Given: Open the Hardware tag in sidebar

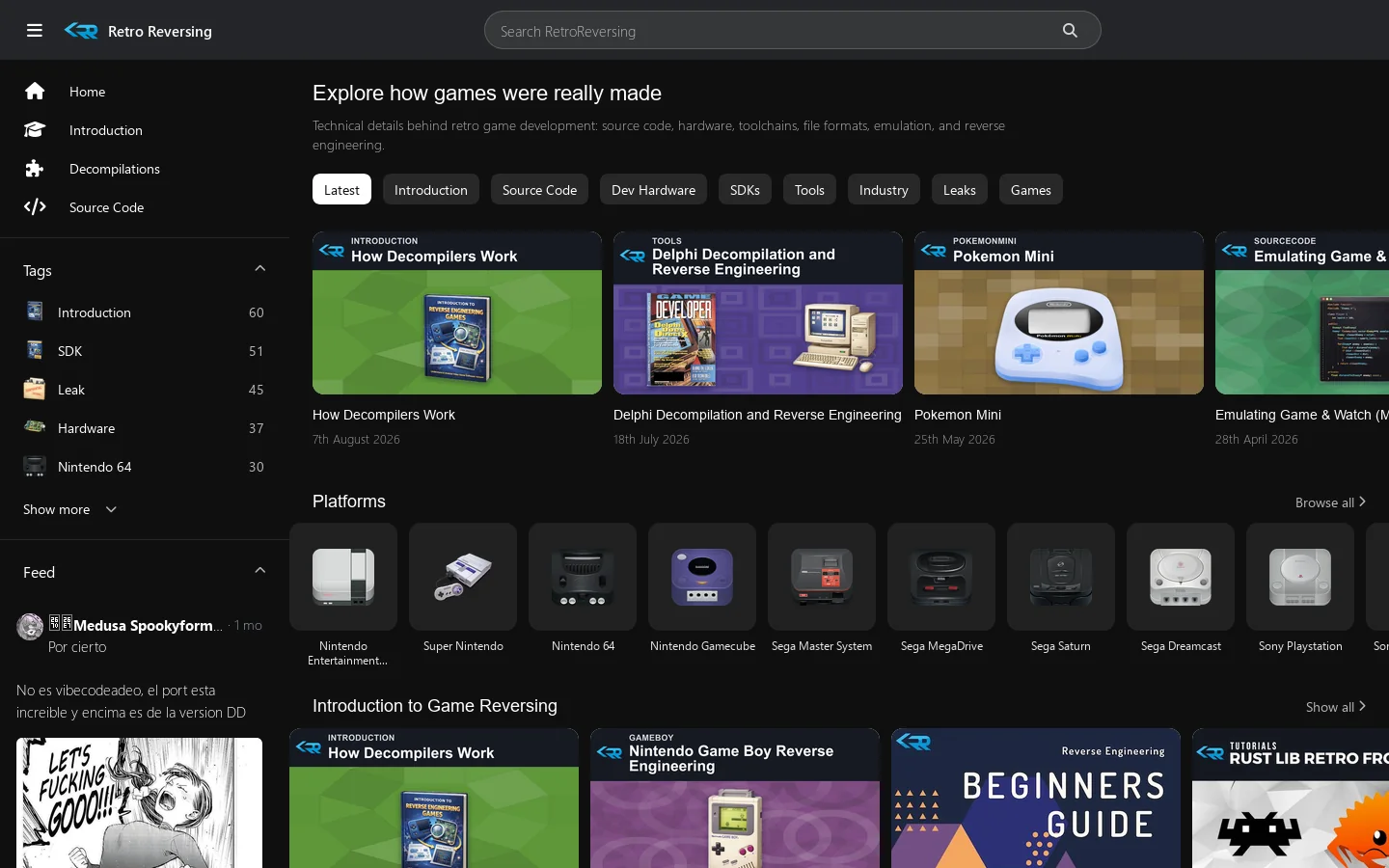Looking at the screenshot, I should [x=144, y=428].
